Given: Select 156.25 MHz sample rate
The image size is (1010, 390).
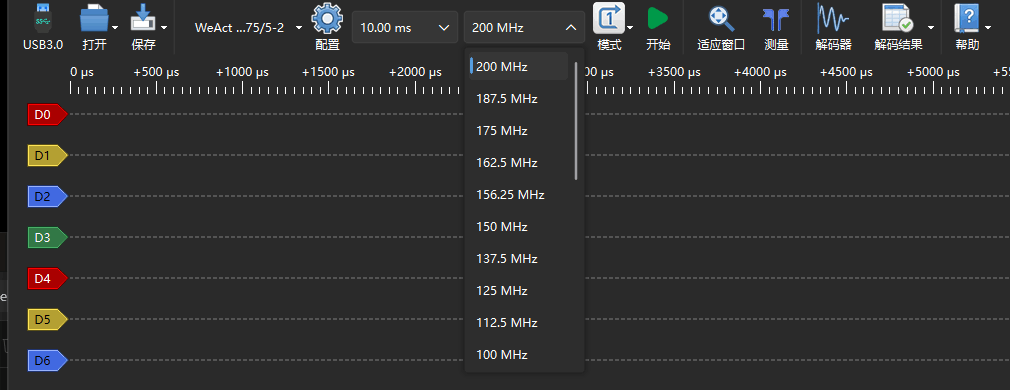Looking at the screenshot, I should coord(519,195).
